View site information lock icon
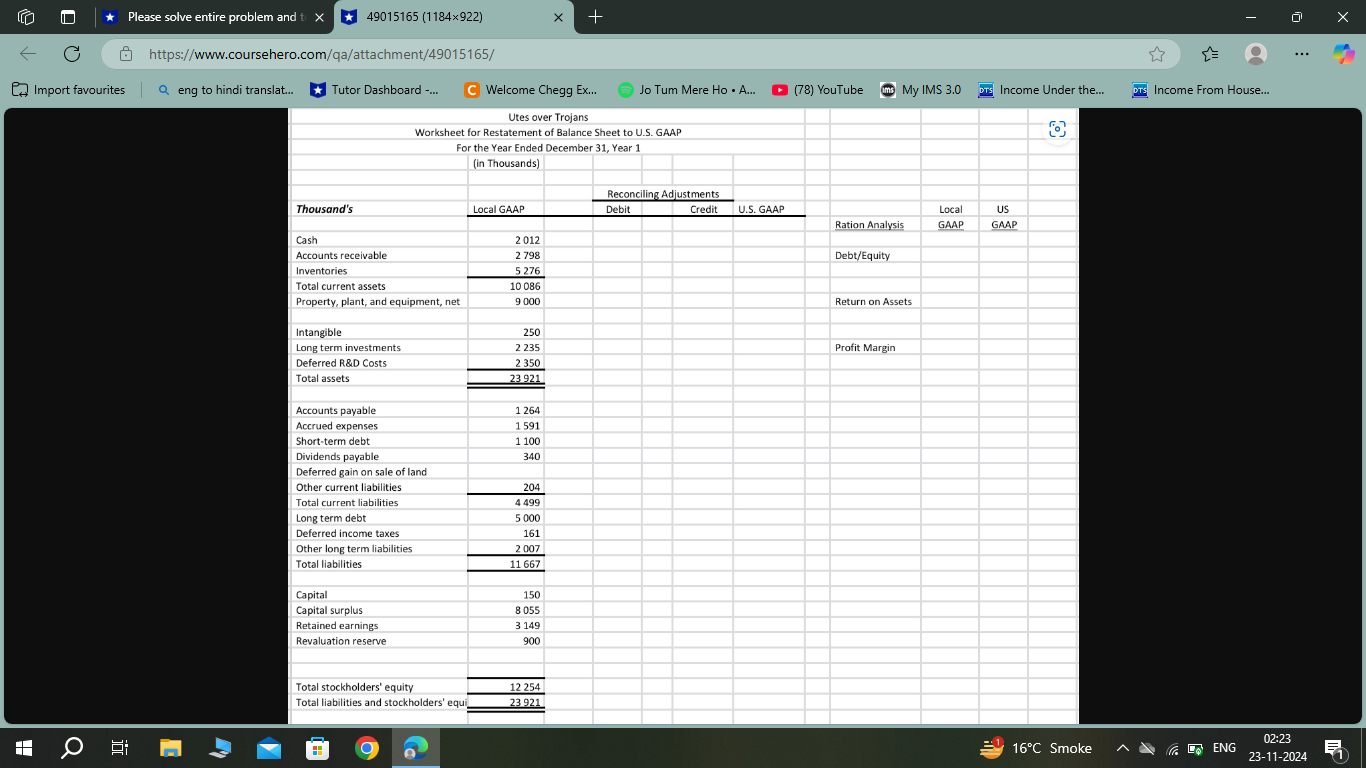The image size is (1366, 768). 126,53
